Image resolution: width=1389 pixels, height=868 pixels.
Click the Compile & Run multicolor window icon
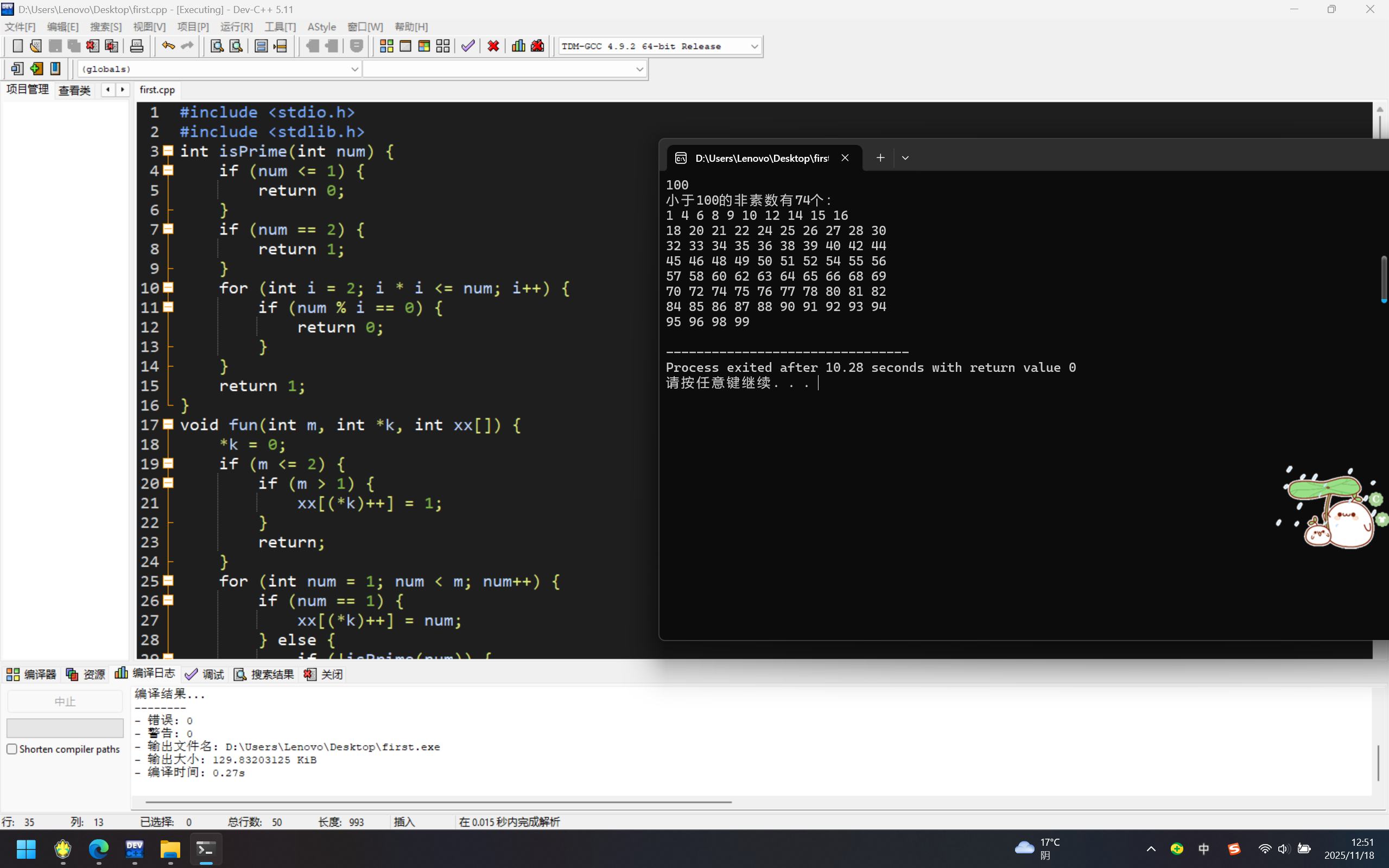(x=424, y=46)
